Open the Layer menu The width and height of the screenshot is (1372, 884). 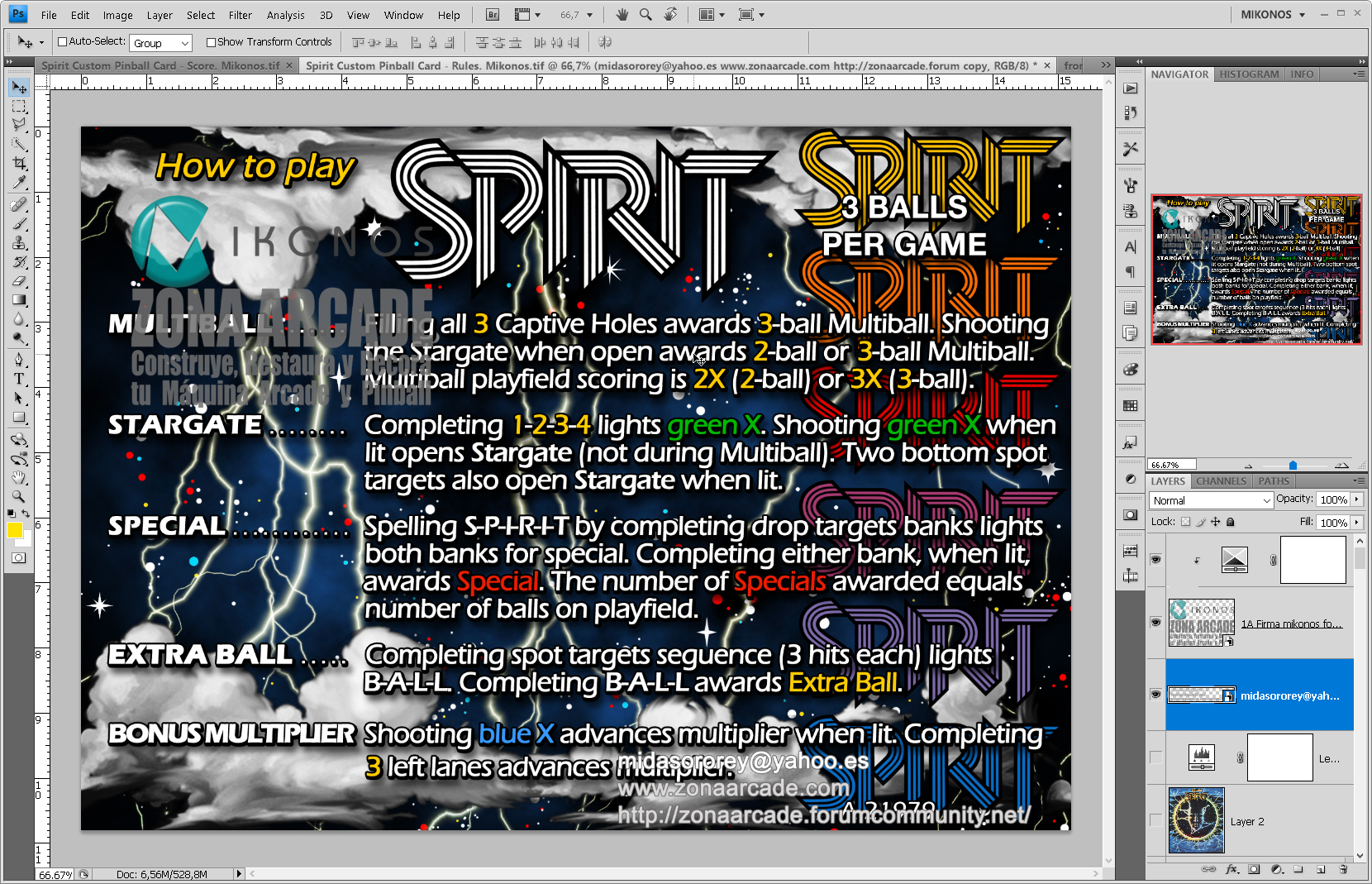click(160, 15)
